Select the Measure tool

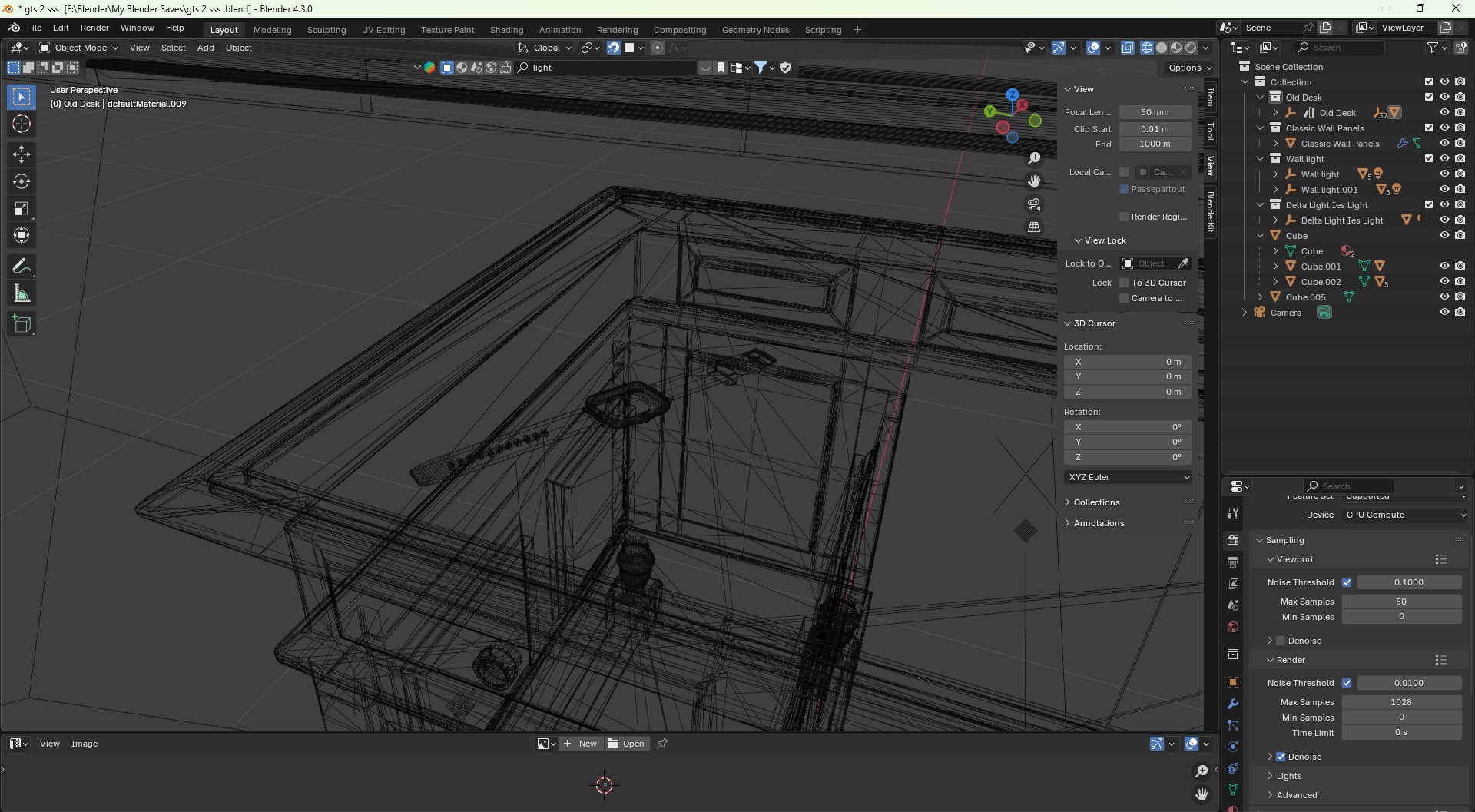22,293
